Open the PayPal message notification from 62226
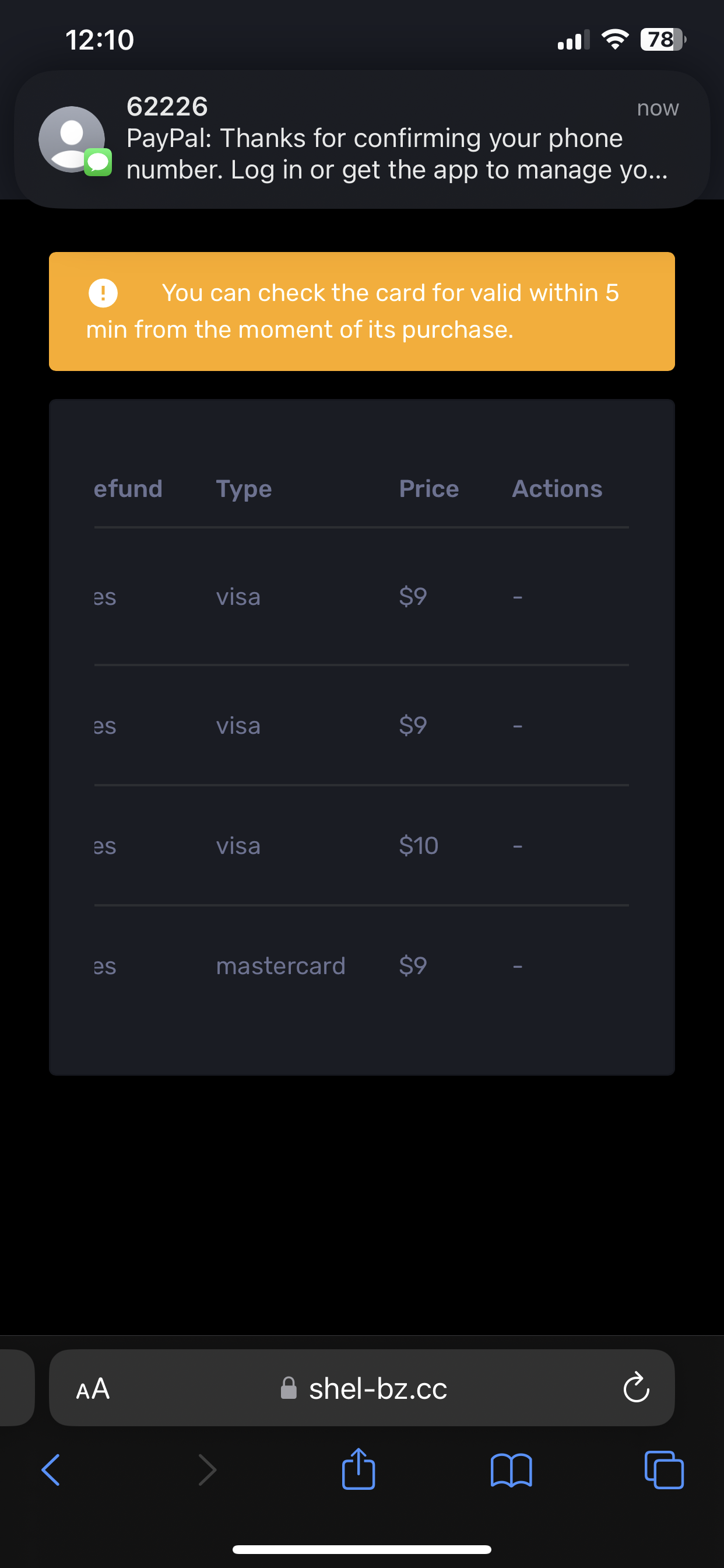The image size is (724, 1568). click(362, 139)
